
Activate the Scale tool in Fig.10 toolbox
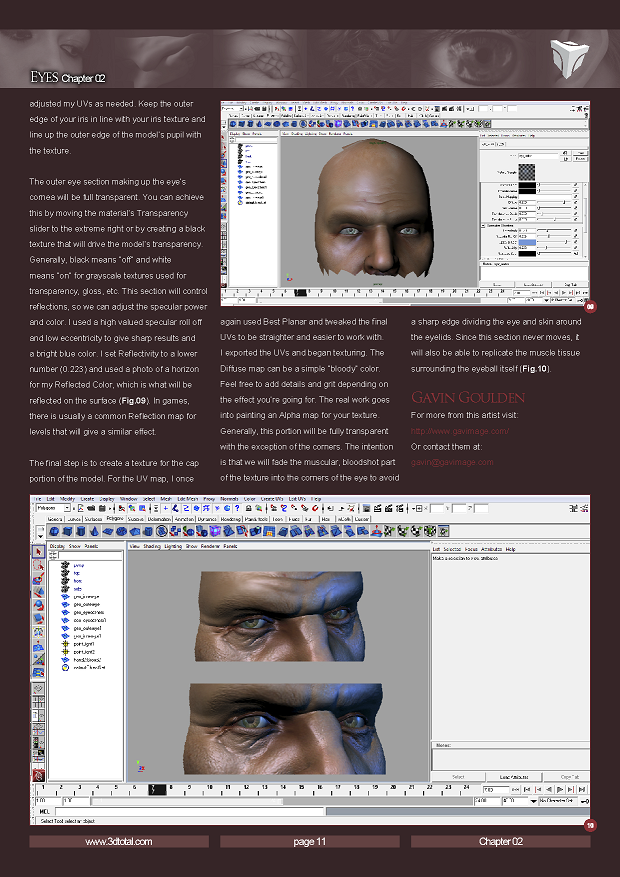(x=38, y=618)
